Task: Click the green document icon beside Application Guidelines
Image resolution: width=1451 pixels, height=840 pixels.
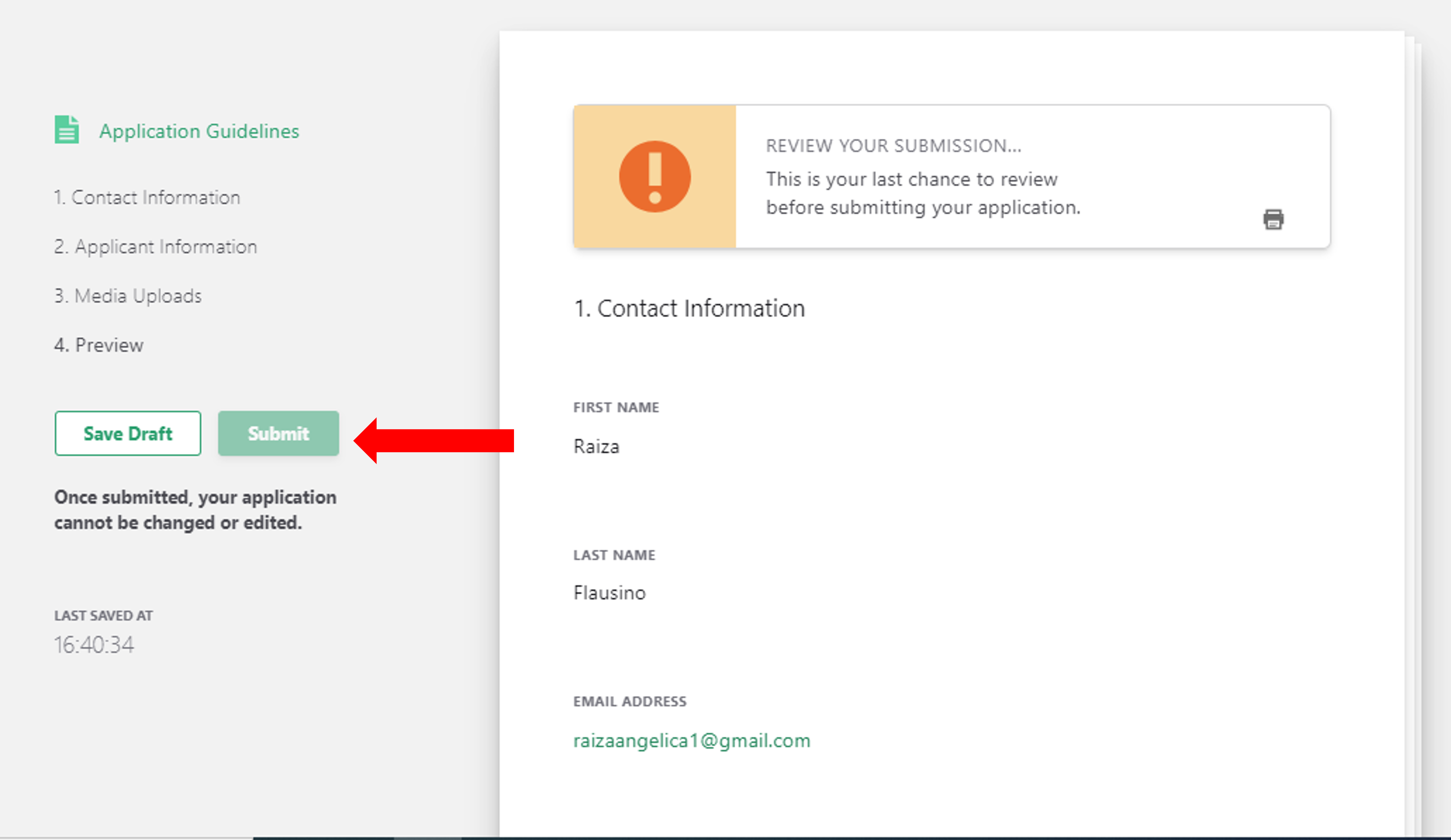Action: tap(67, 130)
